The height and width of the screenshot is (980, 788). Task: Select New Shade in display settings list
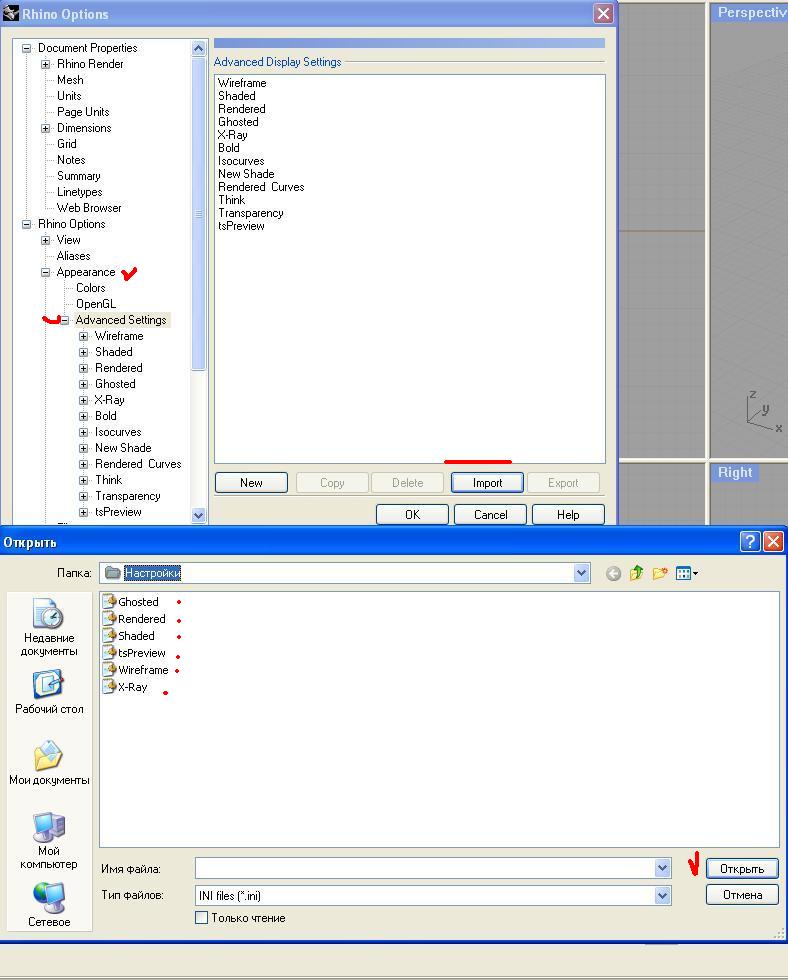pos(246,174)
